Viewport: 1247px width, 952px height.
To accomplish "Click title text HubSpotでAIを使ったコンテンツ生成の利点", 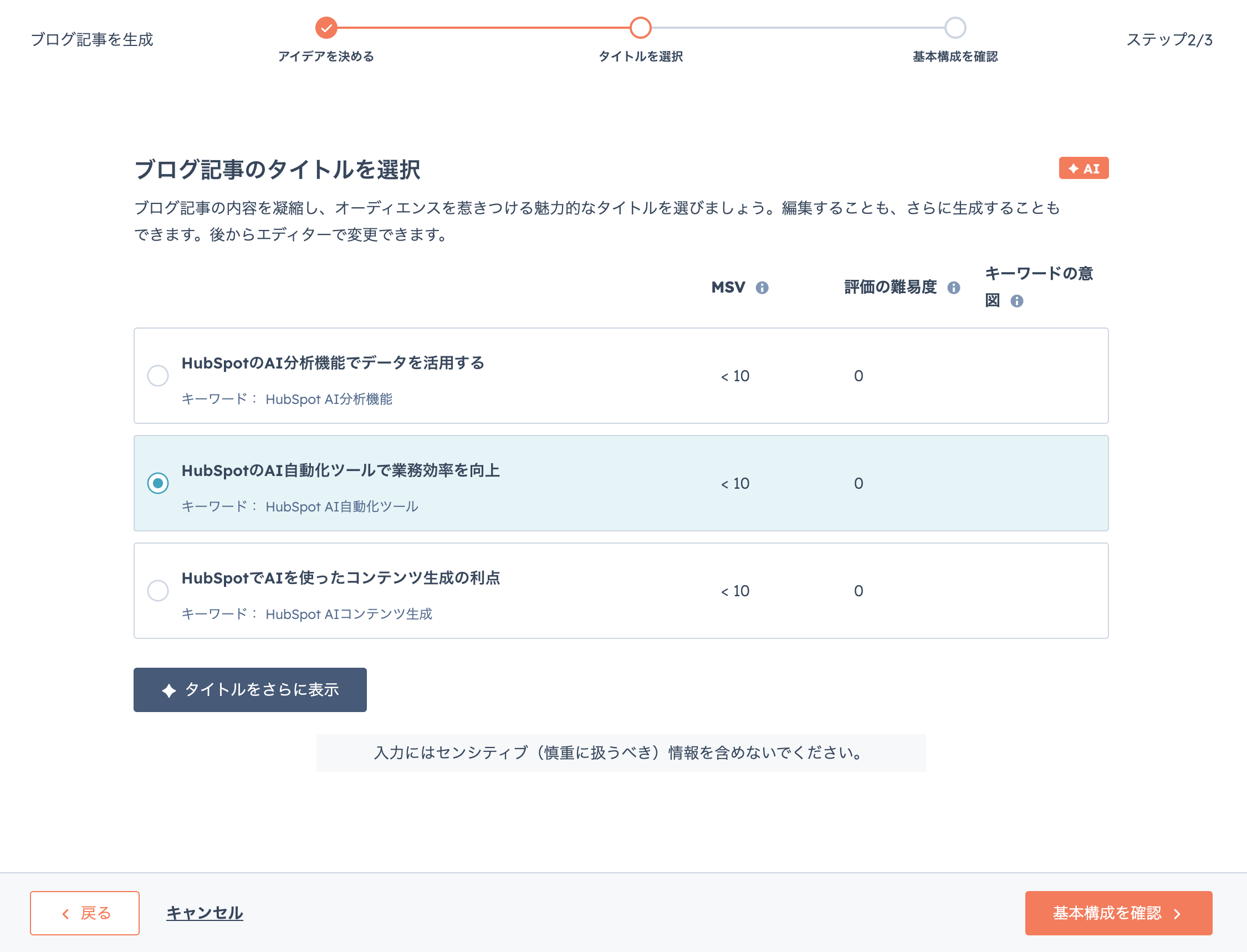I will tap(341, 578).
